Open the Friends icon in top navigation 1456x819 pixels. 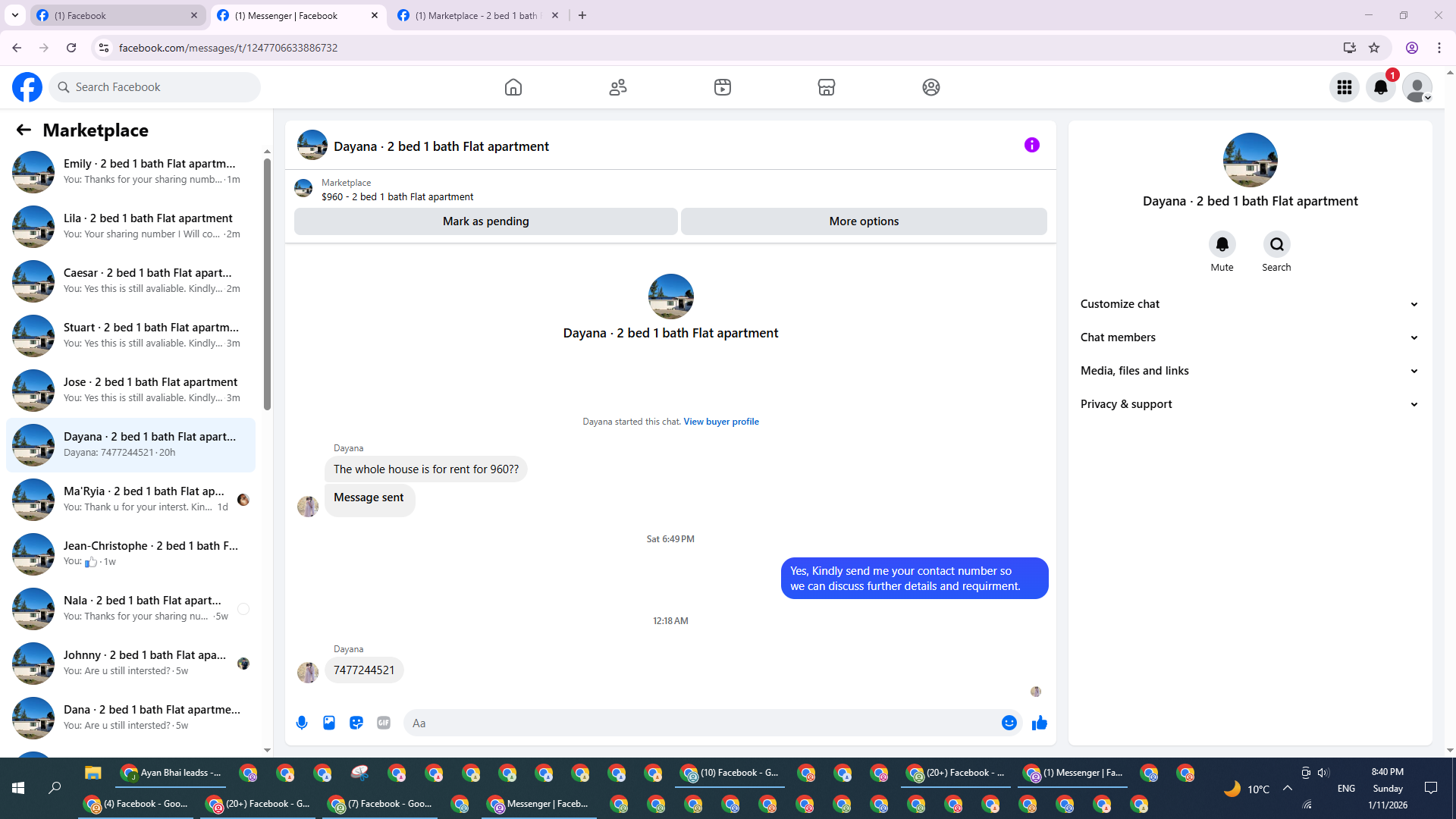click(618, 87)
